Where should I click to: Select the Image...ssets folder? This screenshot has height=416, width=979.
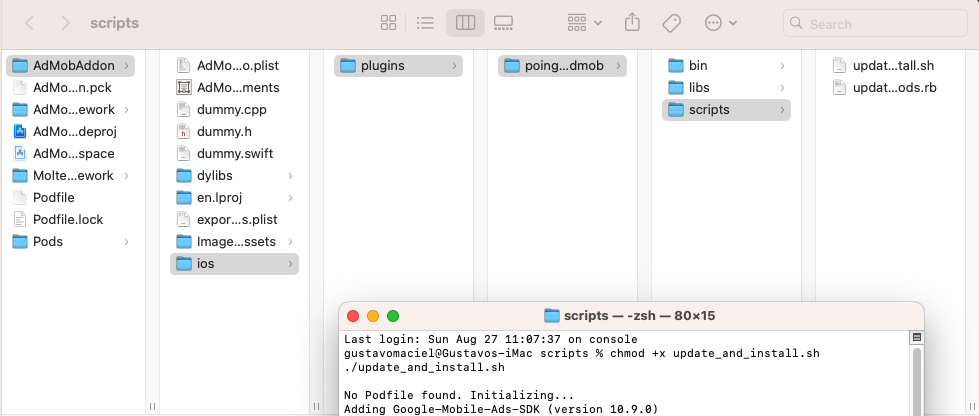coord(235,241)
